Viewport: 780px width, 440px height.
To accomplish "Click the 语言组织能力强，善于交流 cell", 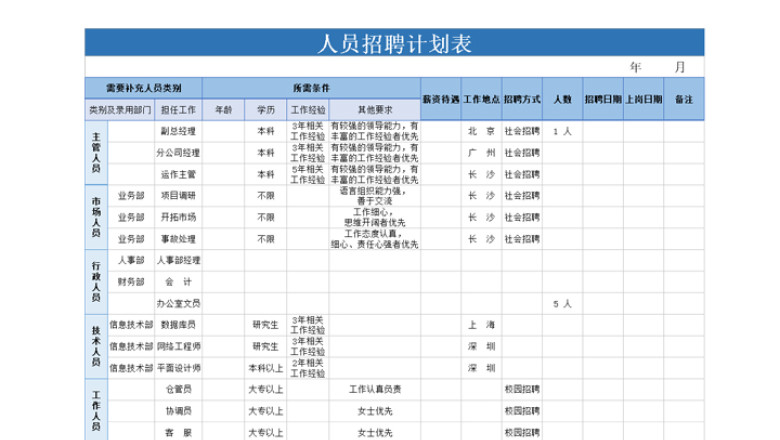I will [x=375, y=196].
